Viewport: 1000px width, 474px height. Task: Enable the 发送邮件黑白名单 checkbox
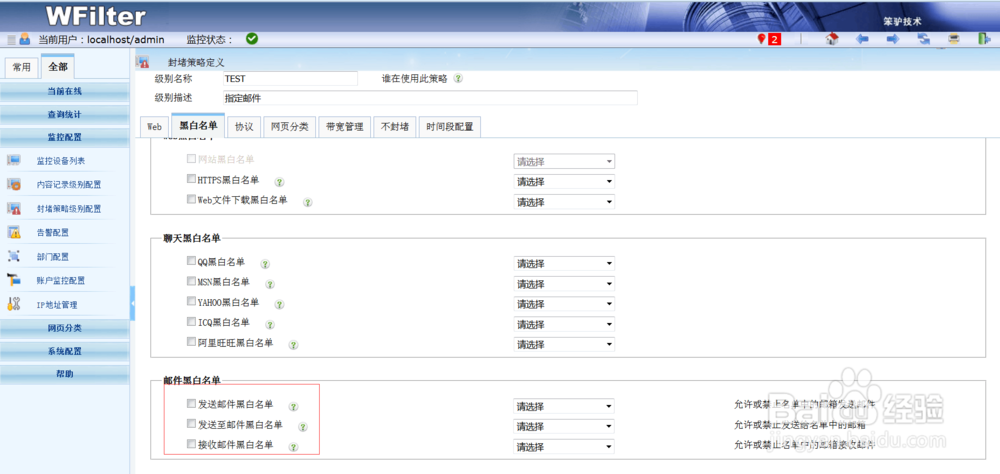191,403
